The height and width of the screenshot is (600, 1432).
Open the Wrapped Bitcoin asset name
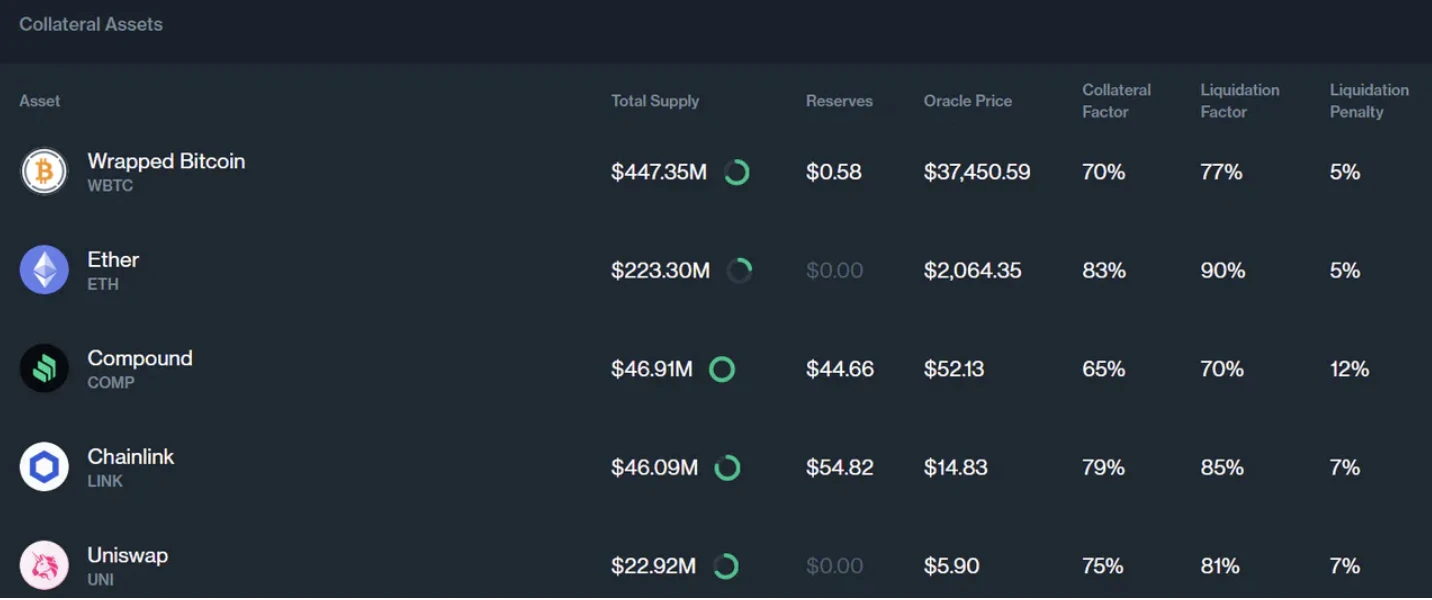click(x=166, y=161)
